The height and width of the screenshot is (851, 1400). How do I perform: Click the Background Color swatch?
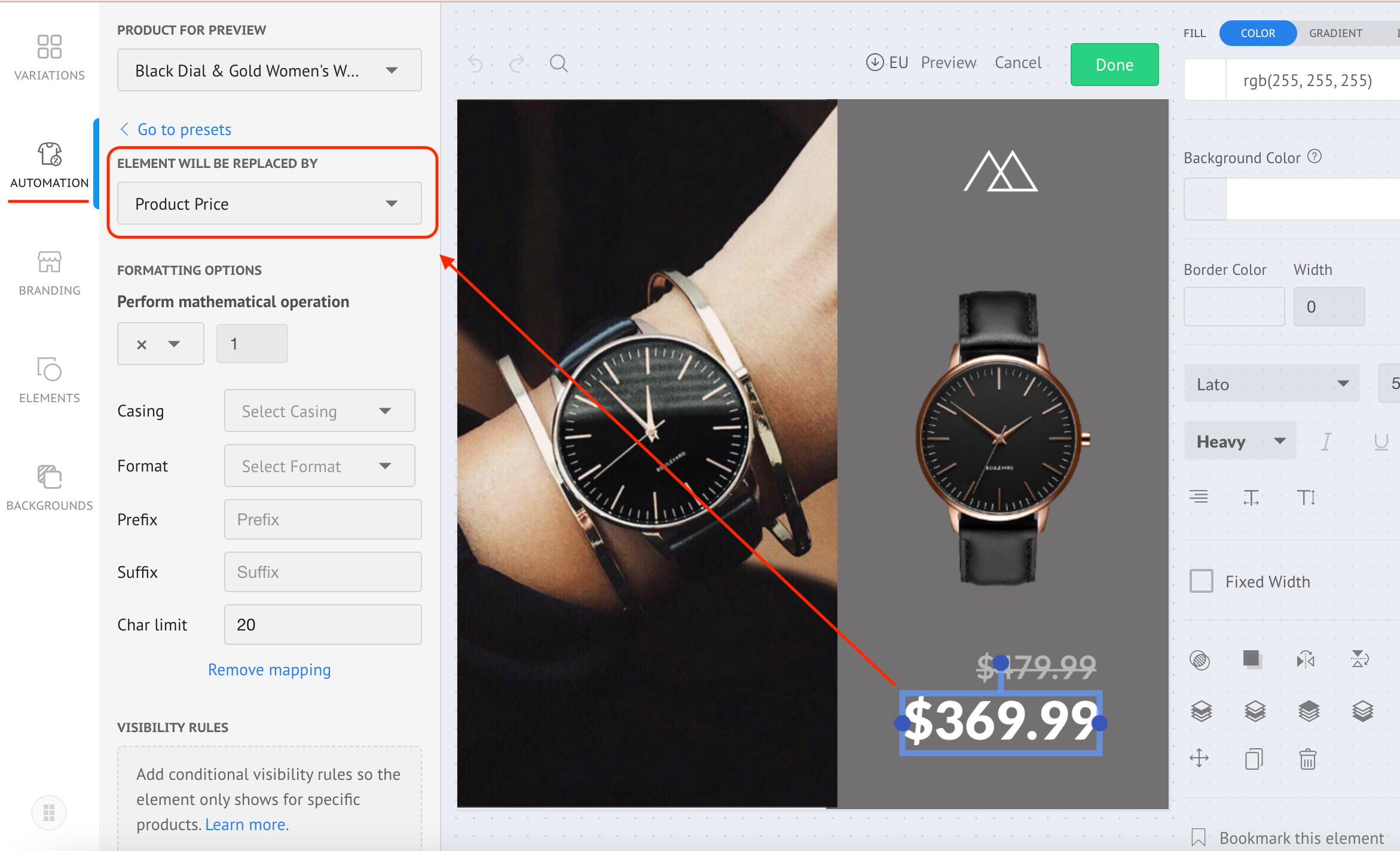tap(1205, 199)
